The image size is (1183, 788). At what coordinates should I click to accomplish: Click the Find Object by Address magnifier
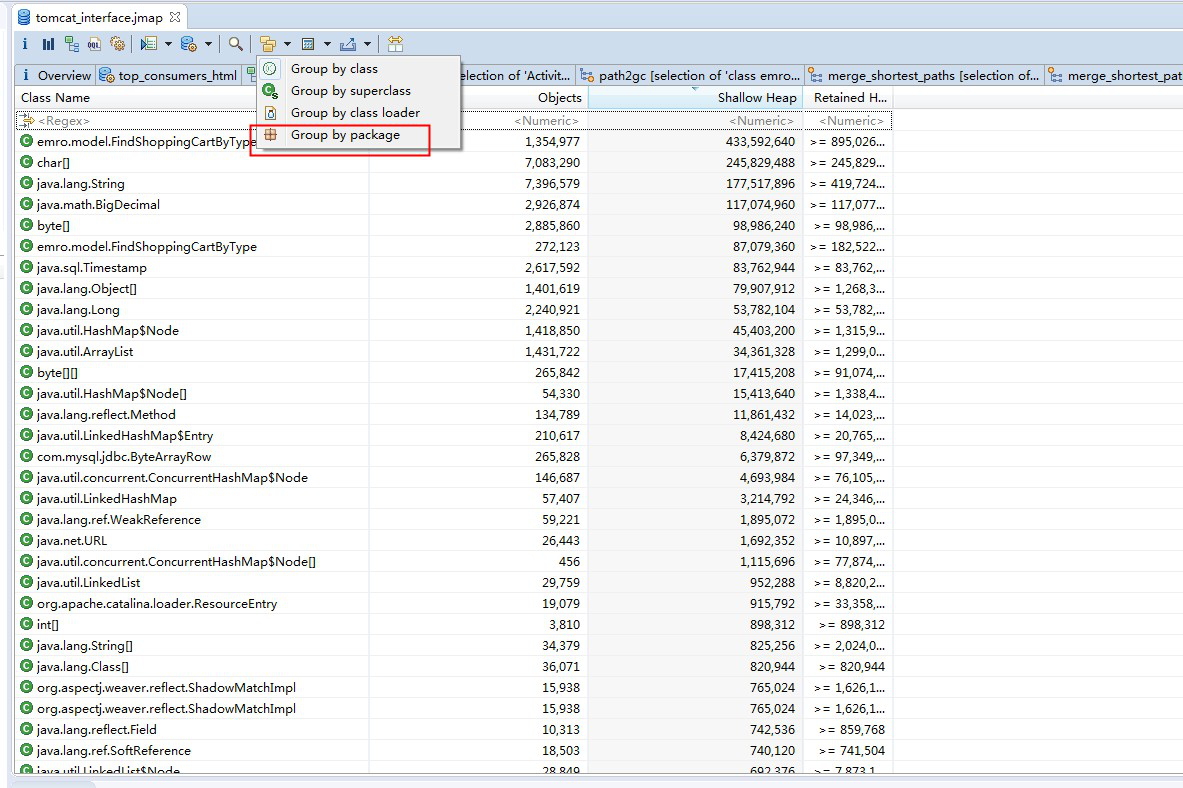tap(235, 44)
